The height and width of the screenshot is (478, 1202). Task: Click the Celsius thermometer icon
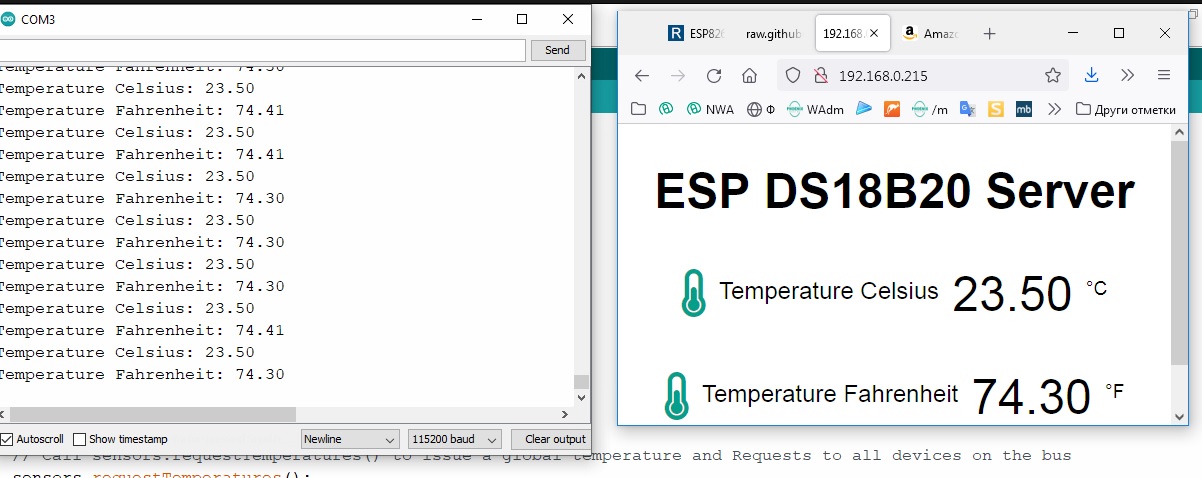point(693,293)
